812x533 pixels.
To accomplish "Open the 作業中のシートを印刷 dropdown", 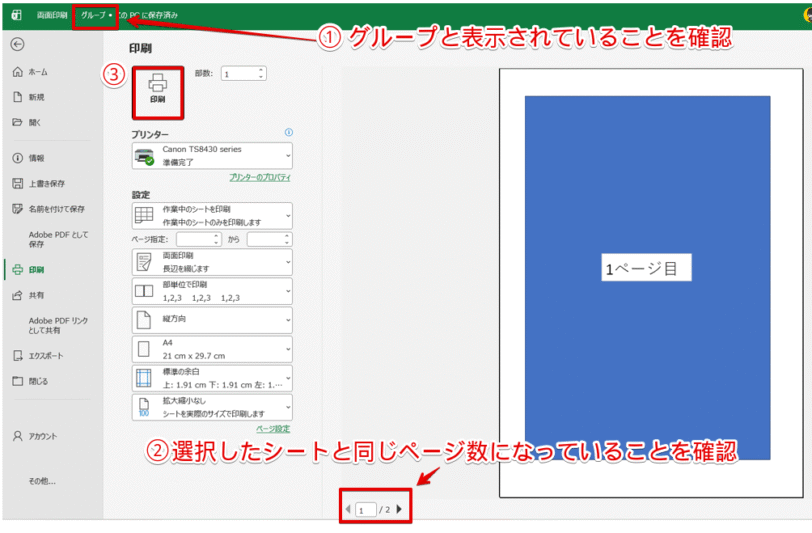I will (212, 216).
